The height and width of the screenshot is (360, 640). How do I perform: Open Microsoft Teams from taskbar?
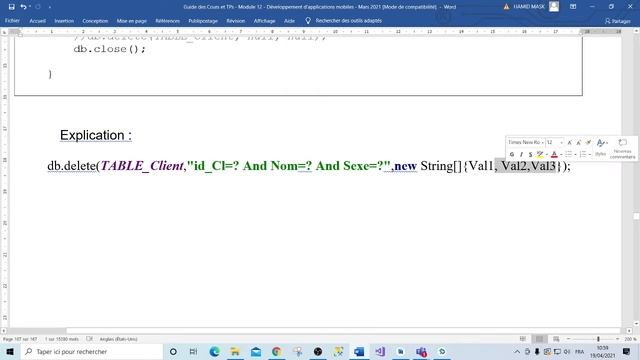[421, 351]
